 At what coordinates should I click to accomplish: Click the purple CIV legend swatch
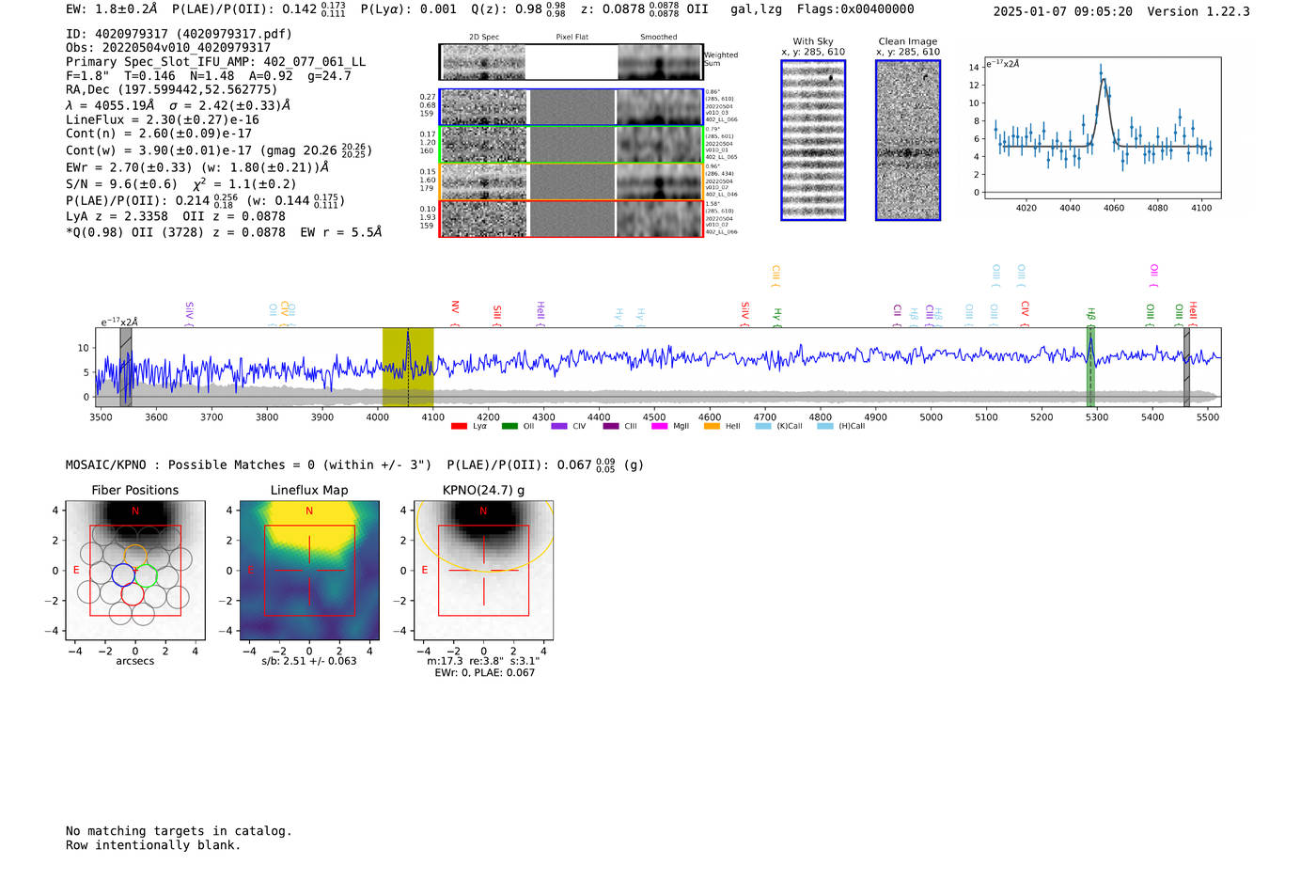point(559,426)
